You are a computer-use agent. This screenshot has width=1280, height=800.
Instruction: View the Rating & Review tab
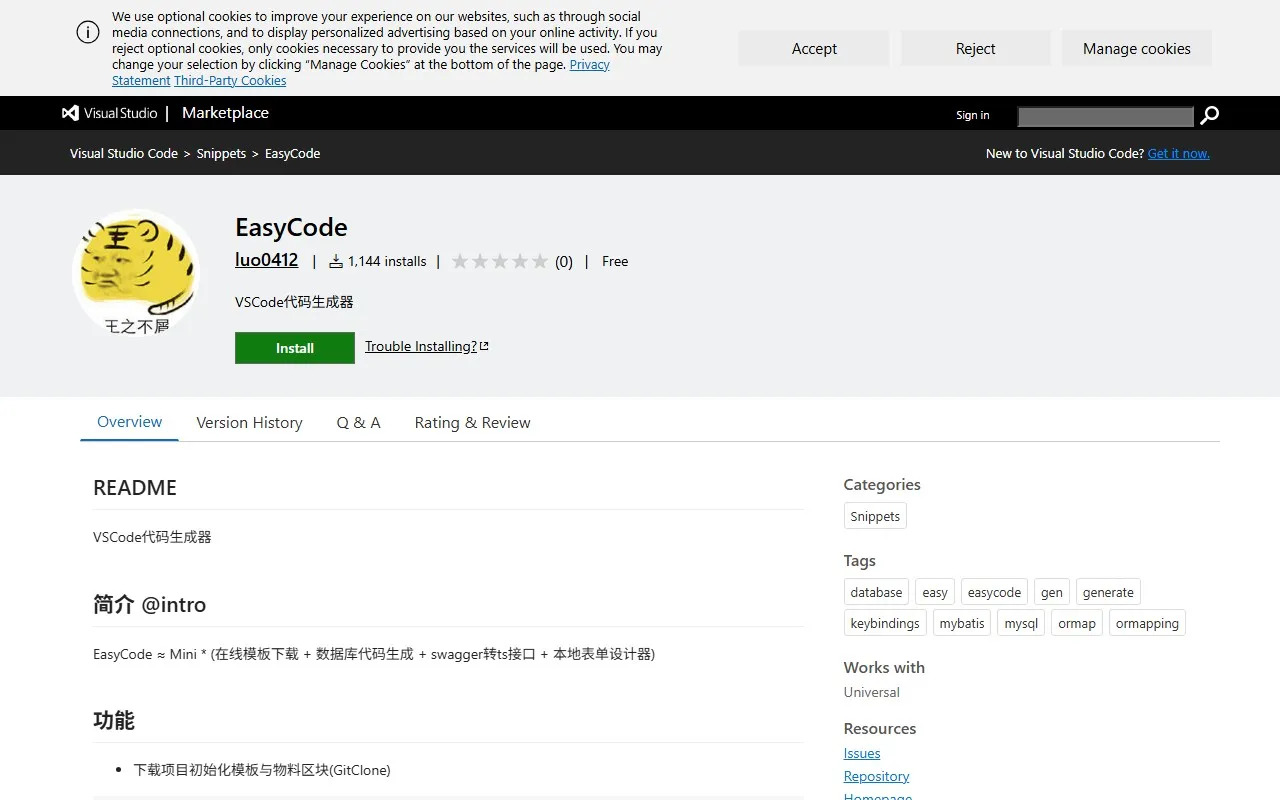click(x=472, y=422)
